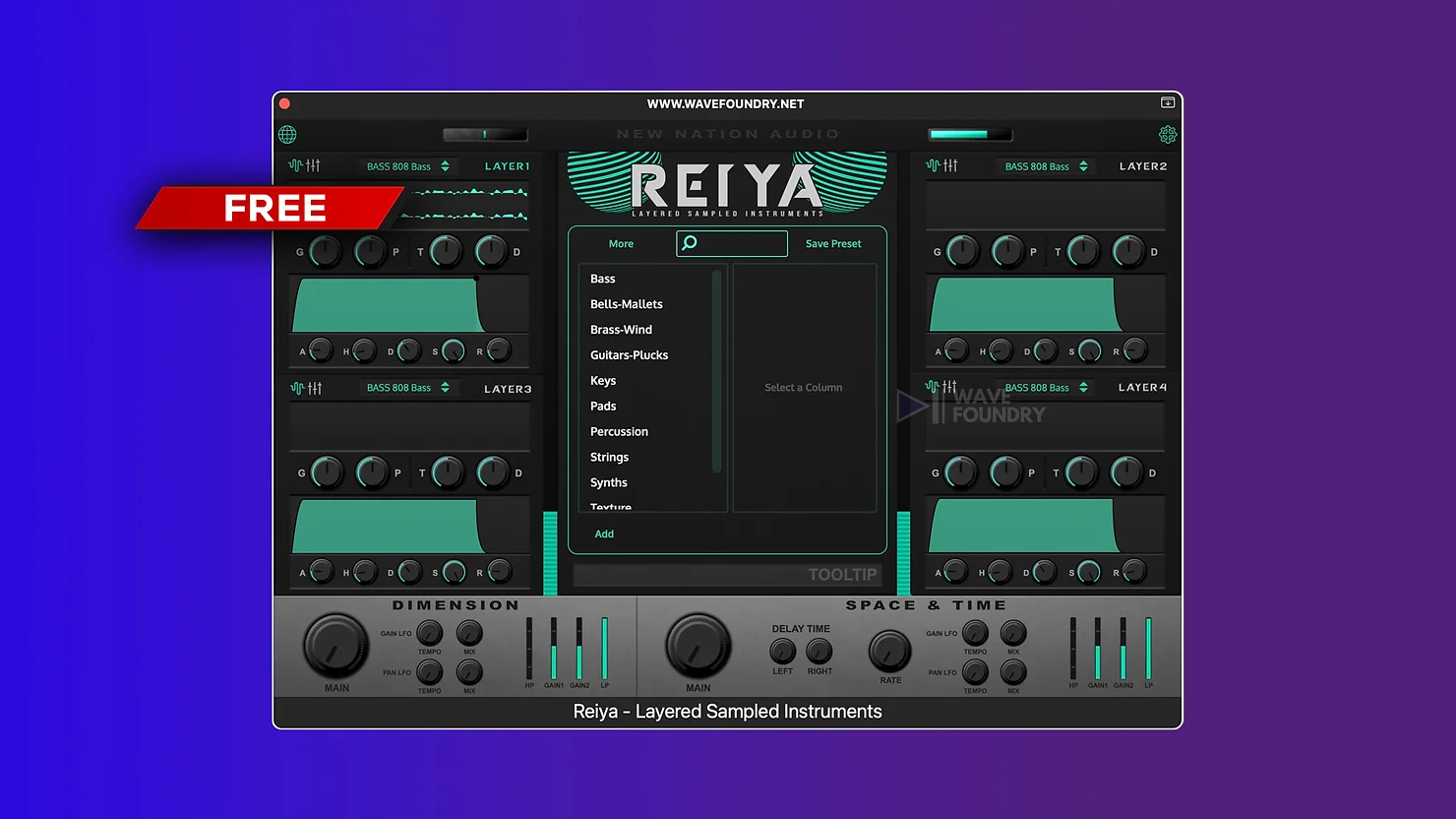Open Layer 2 mixer sliders icon
Viewport: 1456px width, 819px height.
(x=950, y=165)
